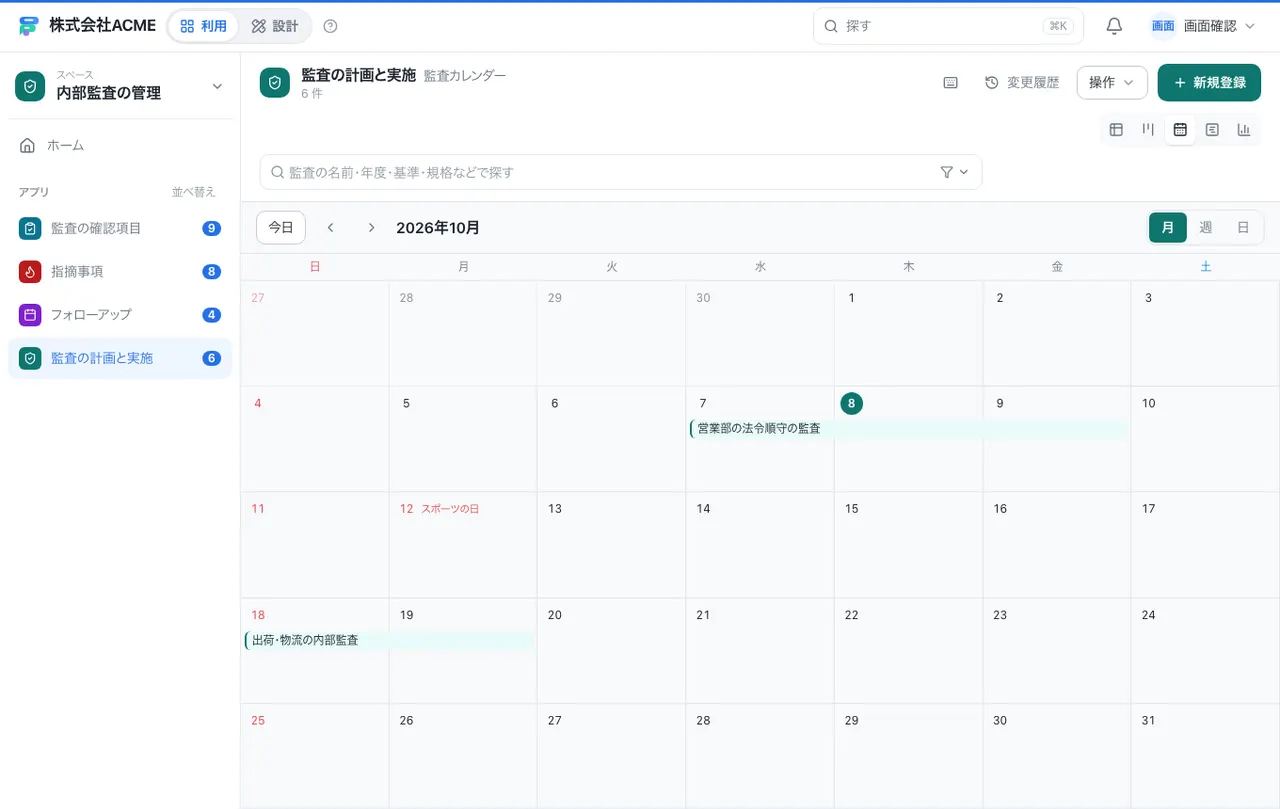Image resolution: width=1280 pixels, height=809 pixels.
Task: Switch to 設計 mode
Action: pos(275,26)
